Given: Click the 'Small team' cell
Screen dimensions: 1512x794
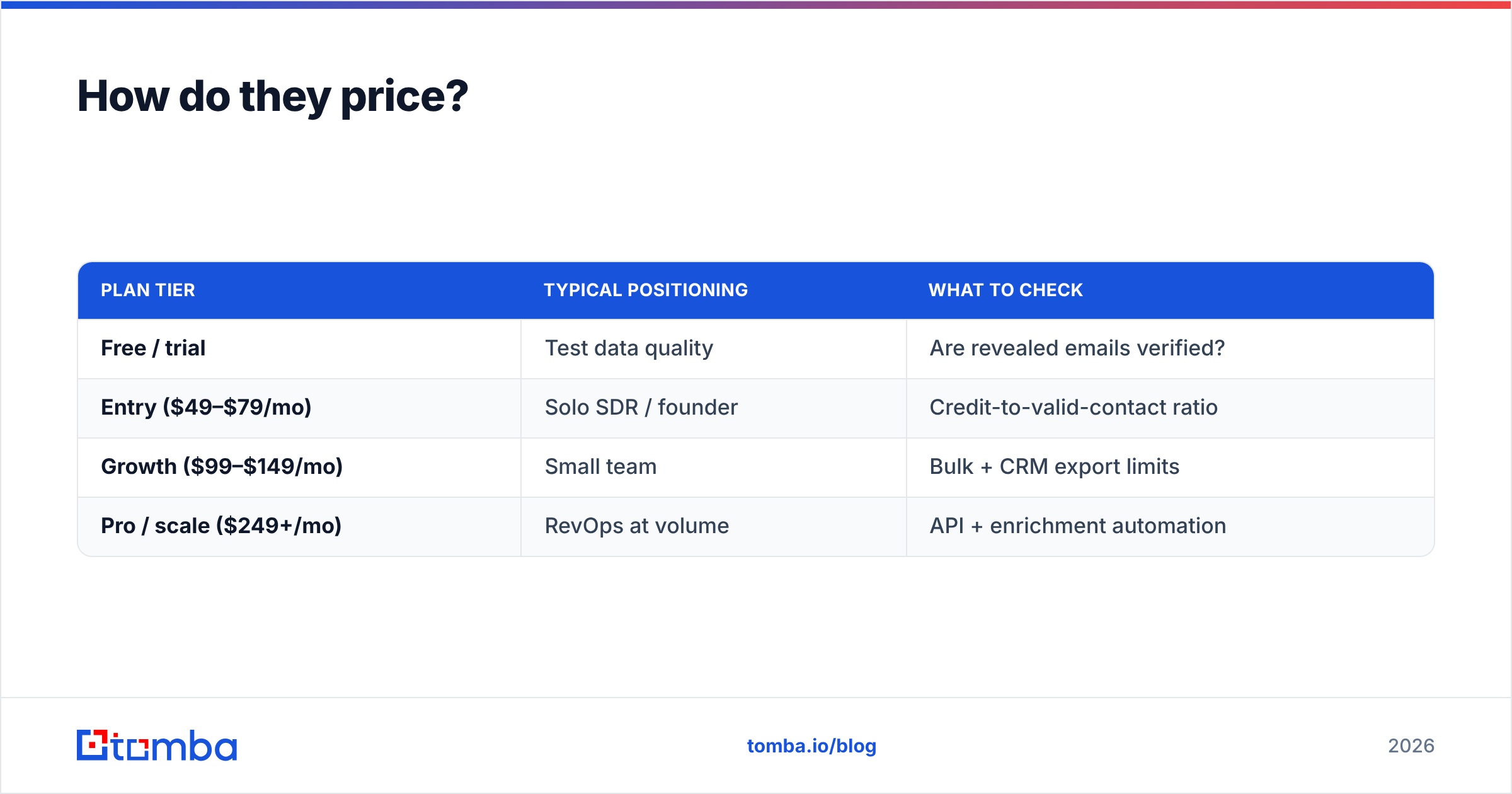Looking at the screenshot, I should tap(714, 467).
